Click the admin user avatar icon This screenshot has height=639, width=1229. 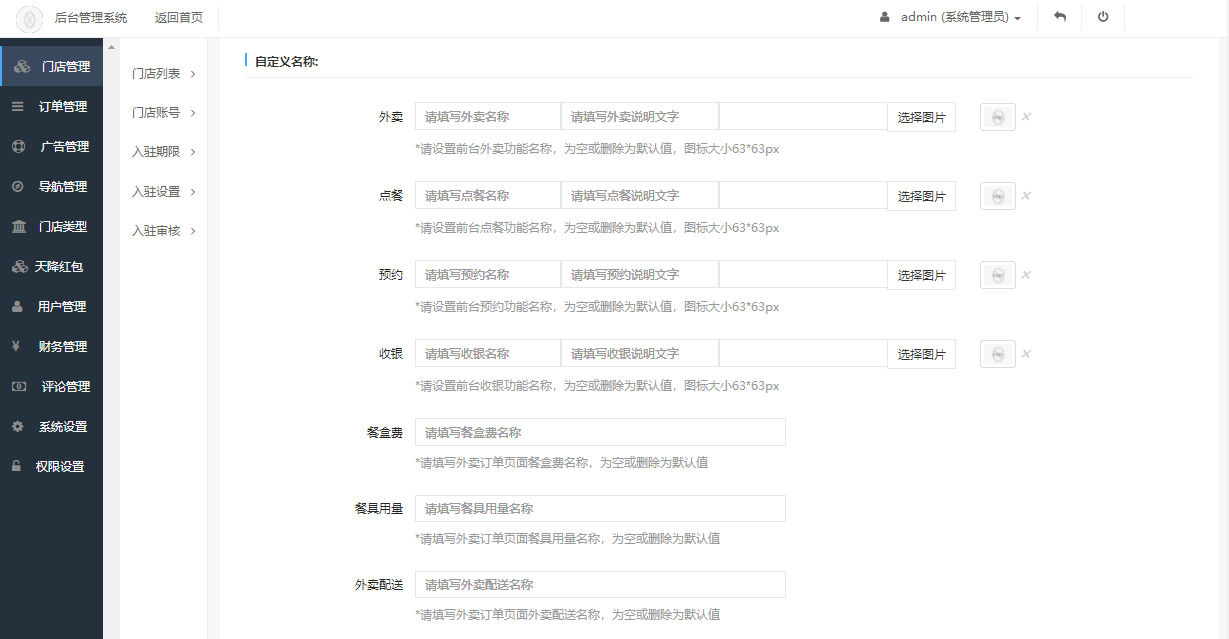[x=884, y=17]
